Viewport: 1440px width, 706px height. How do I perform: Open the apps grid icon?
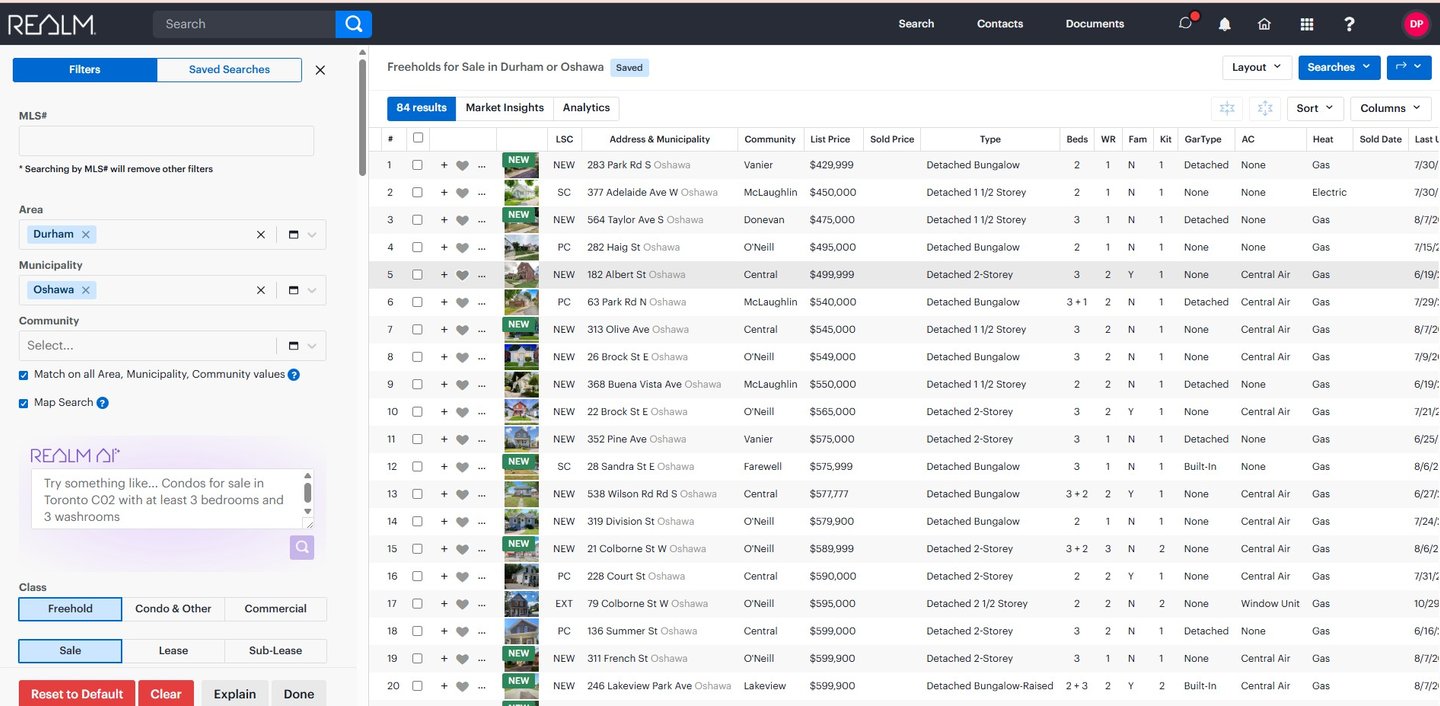click(x=1307, y=24)
